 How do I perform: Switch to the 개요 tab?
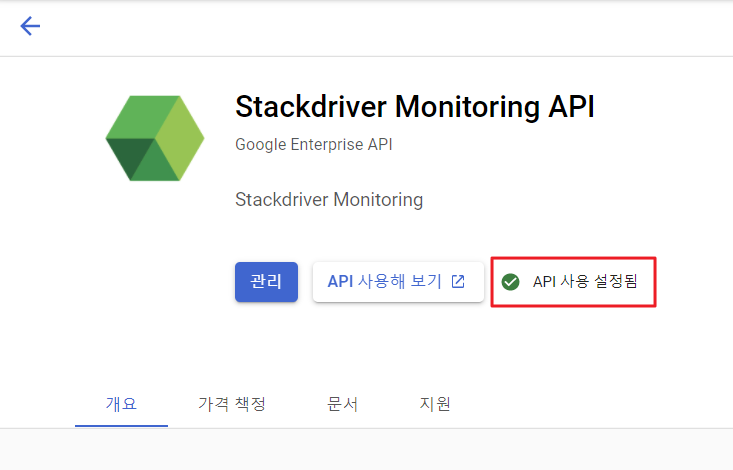pyautogui.click(x=121, y=404)
